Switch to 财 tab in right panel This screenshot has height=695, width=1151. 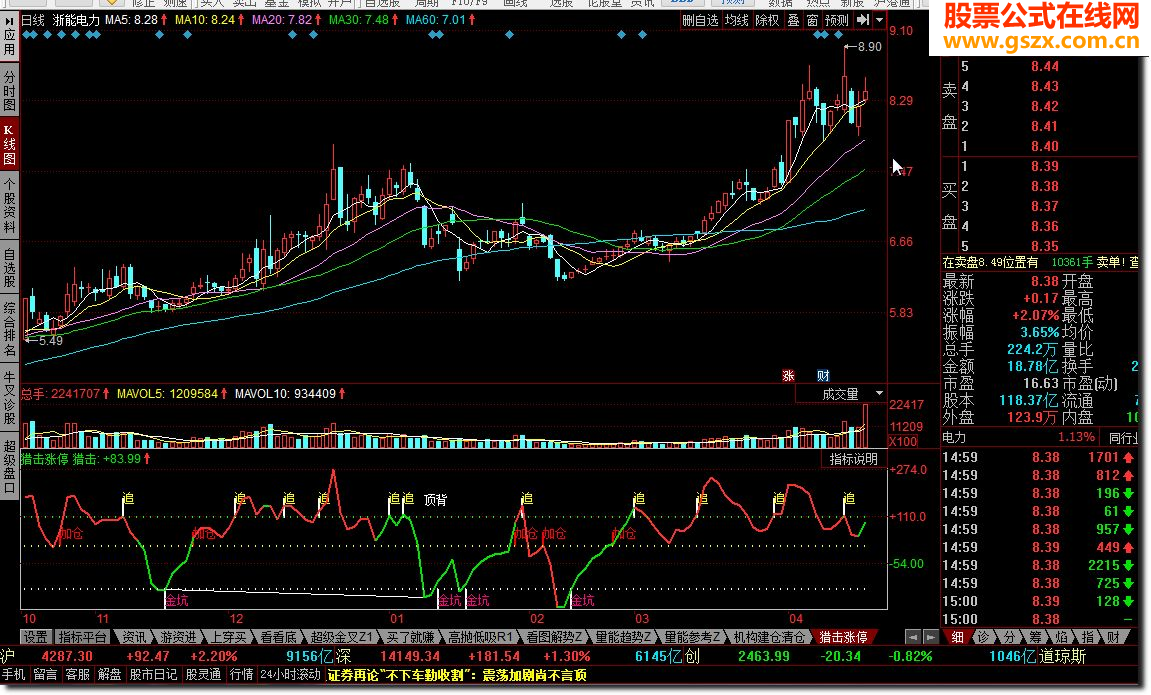coord(1114,637)
